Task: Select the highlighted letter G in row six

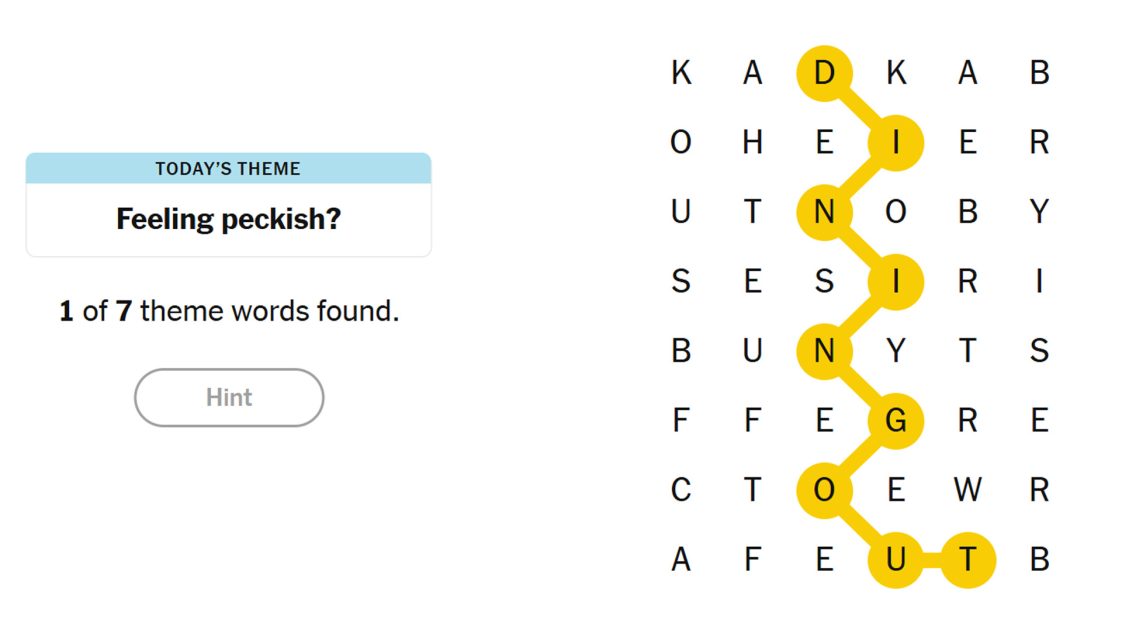Action: click(x=896, y=421)
